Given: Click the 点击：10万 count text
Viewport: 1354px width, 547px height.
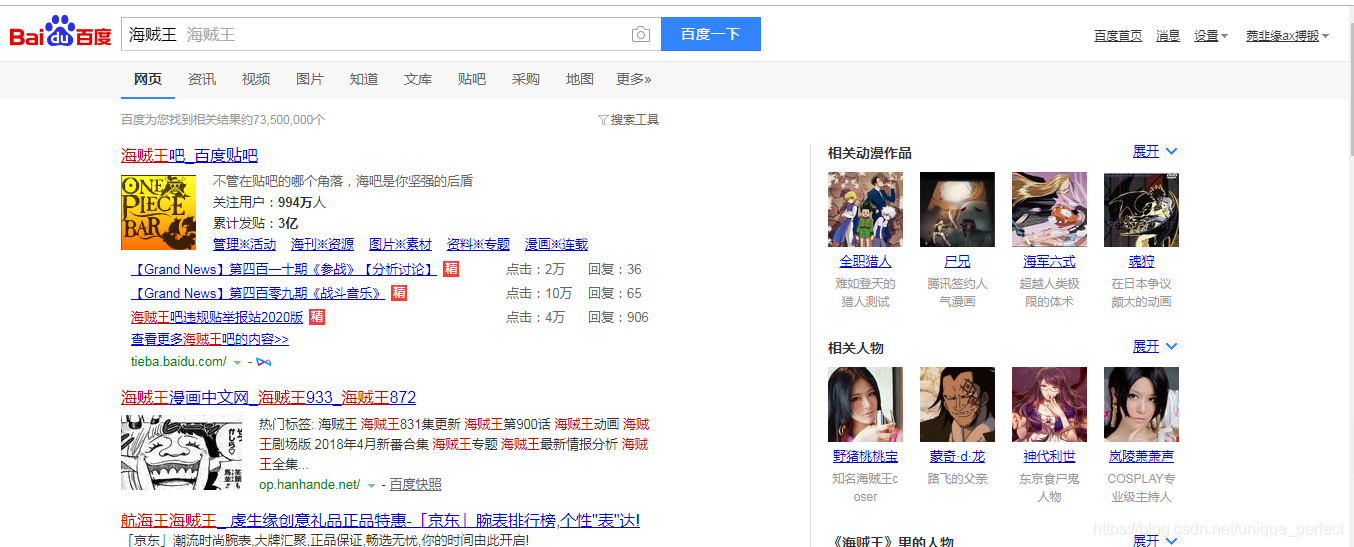Looking at the screenshot, I should [539, 293].
